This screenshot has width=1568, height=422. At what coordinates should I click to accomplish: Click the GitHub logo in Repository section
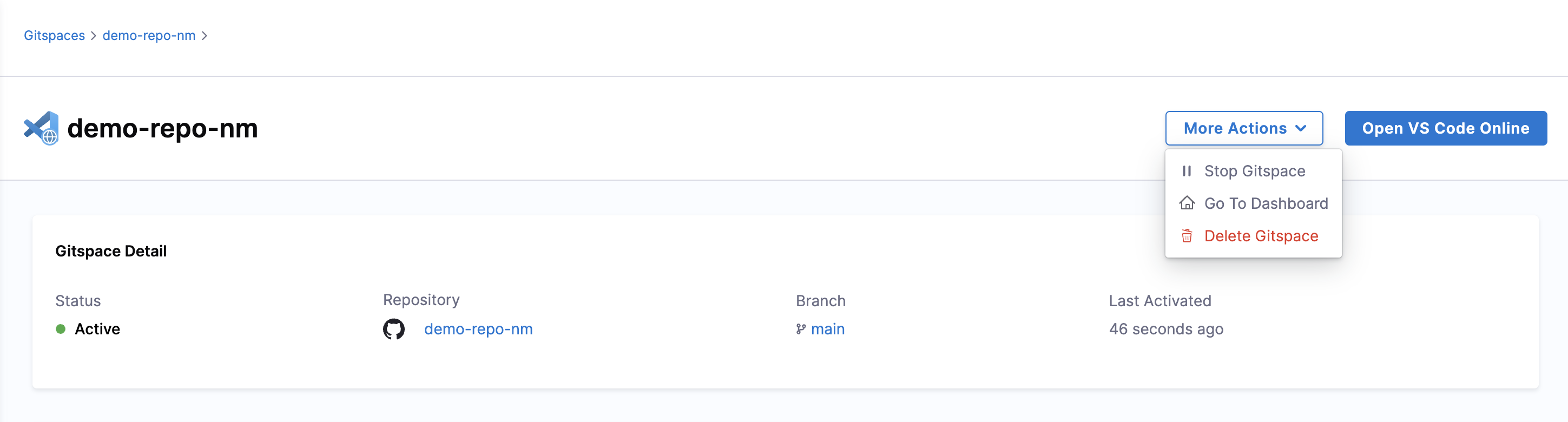pyautogui.click(x=394, y=329)
